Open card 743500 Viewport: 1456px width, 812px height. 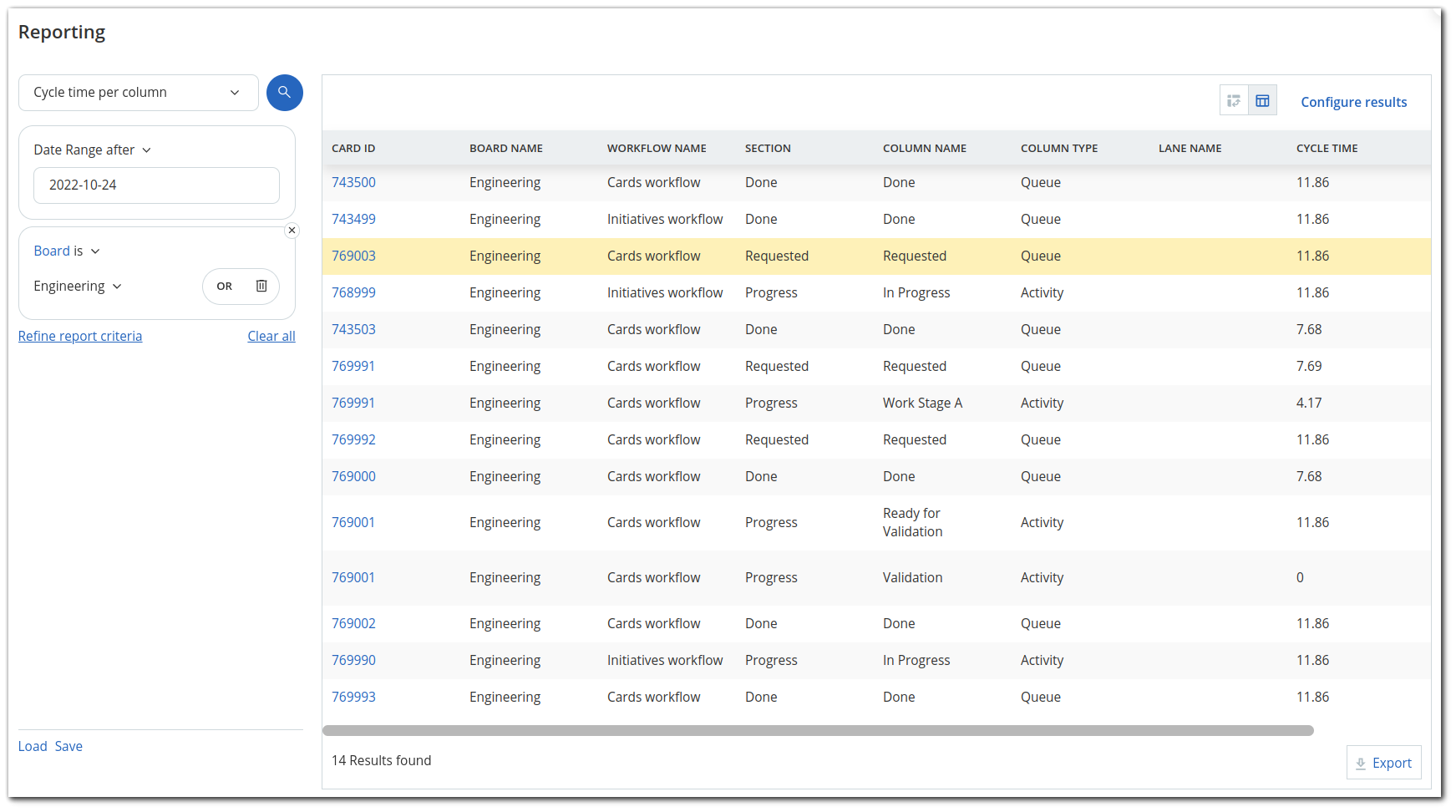pos(353,181)
